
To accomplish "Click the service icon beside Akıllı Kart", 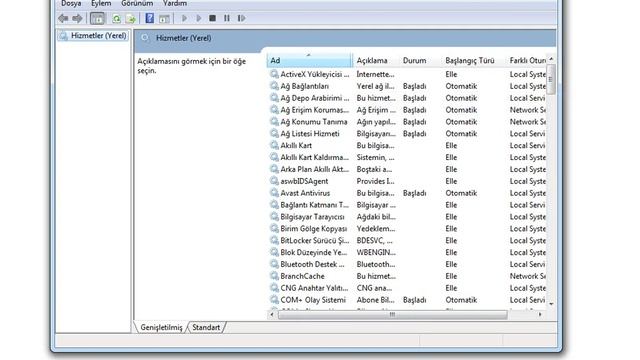I will click(274, 145).
